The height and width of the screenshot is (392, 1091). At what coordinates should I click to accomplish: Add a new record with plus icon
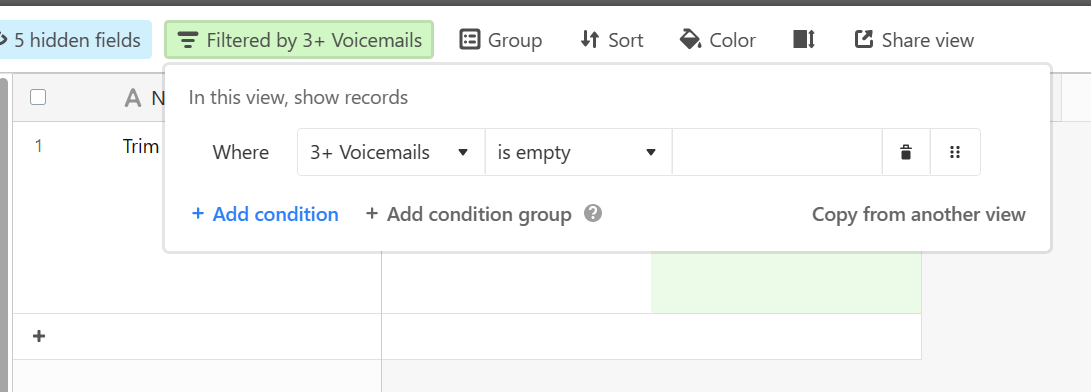(39, 336)
